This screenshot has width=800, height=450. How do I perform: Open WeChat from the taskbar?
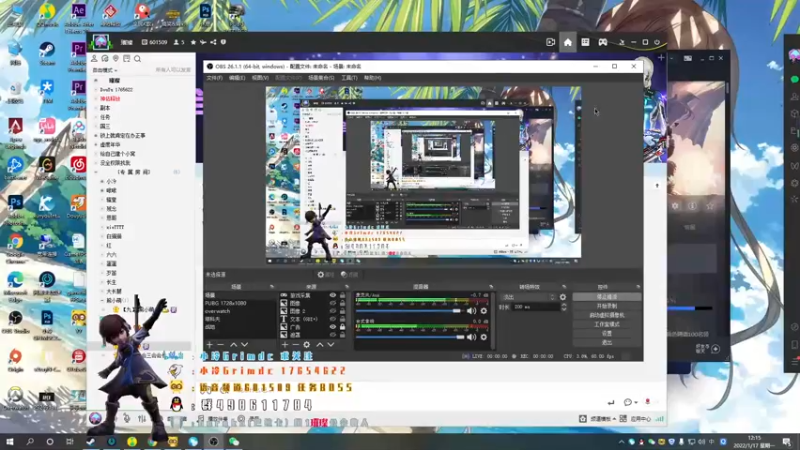coord(234,441)
